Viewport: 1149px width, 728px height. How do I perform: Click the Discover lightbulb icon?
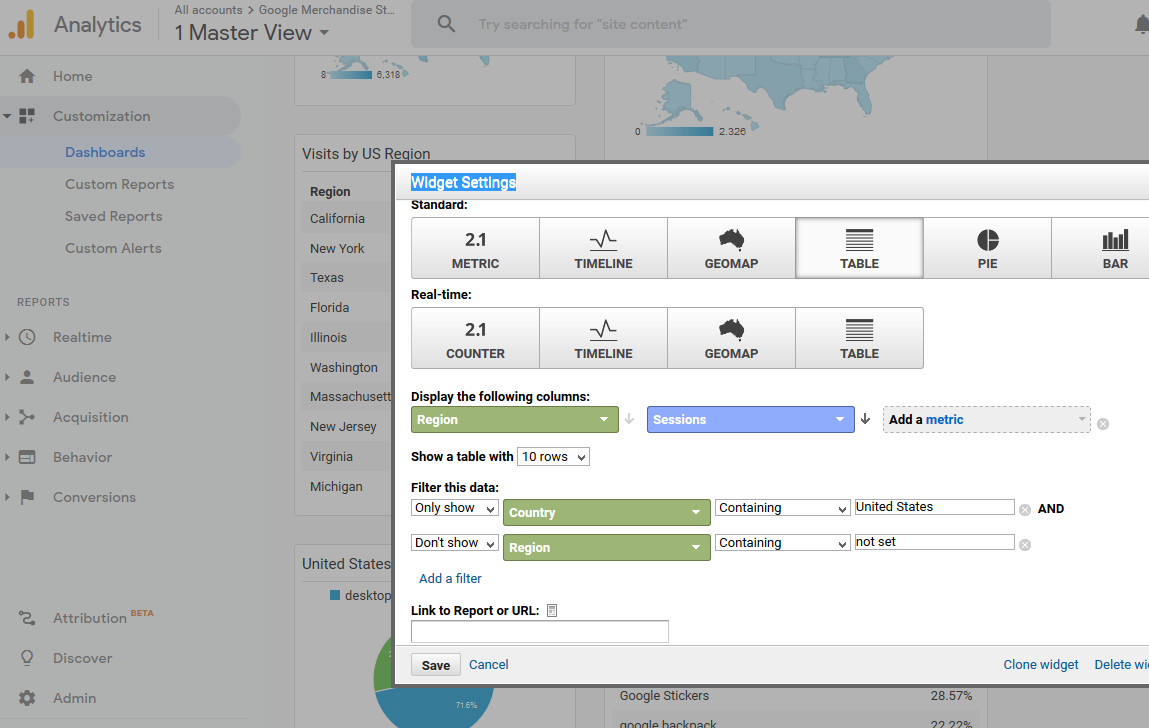tap(27, 658)
